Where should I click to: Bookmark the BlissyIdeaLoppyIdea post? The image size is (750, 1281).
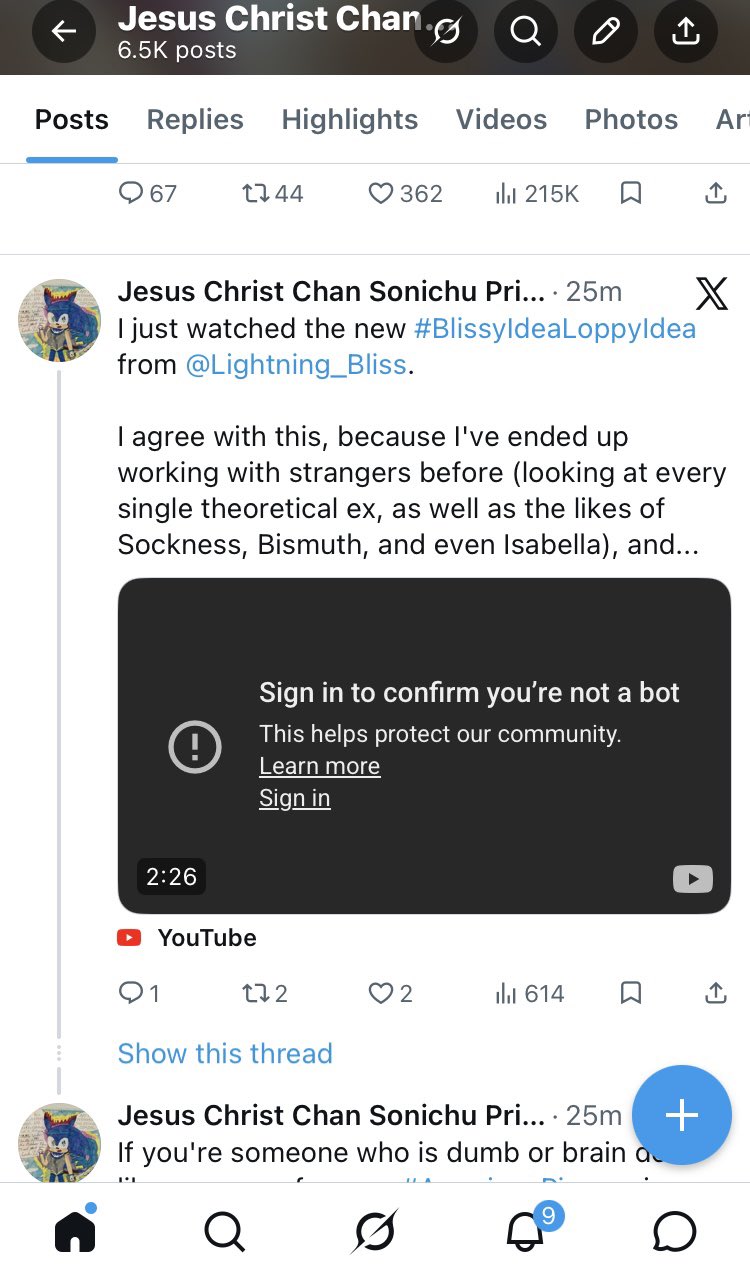pyautogui.click(x=630, y=993)
